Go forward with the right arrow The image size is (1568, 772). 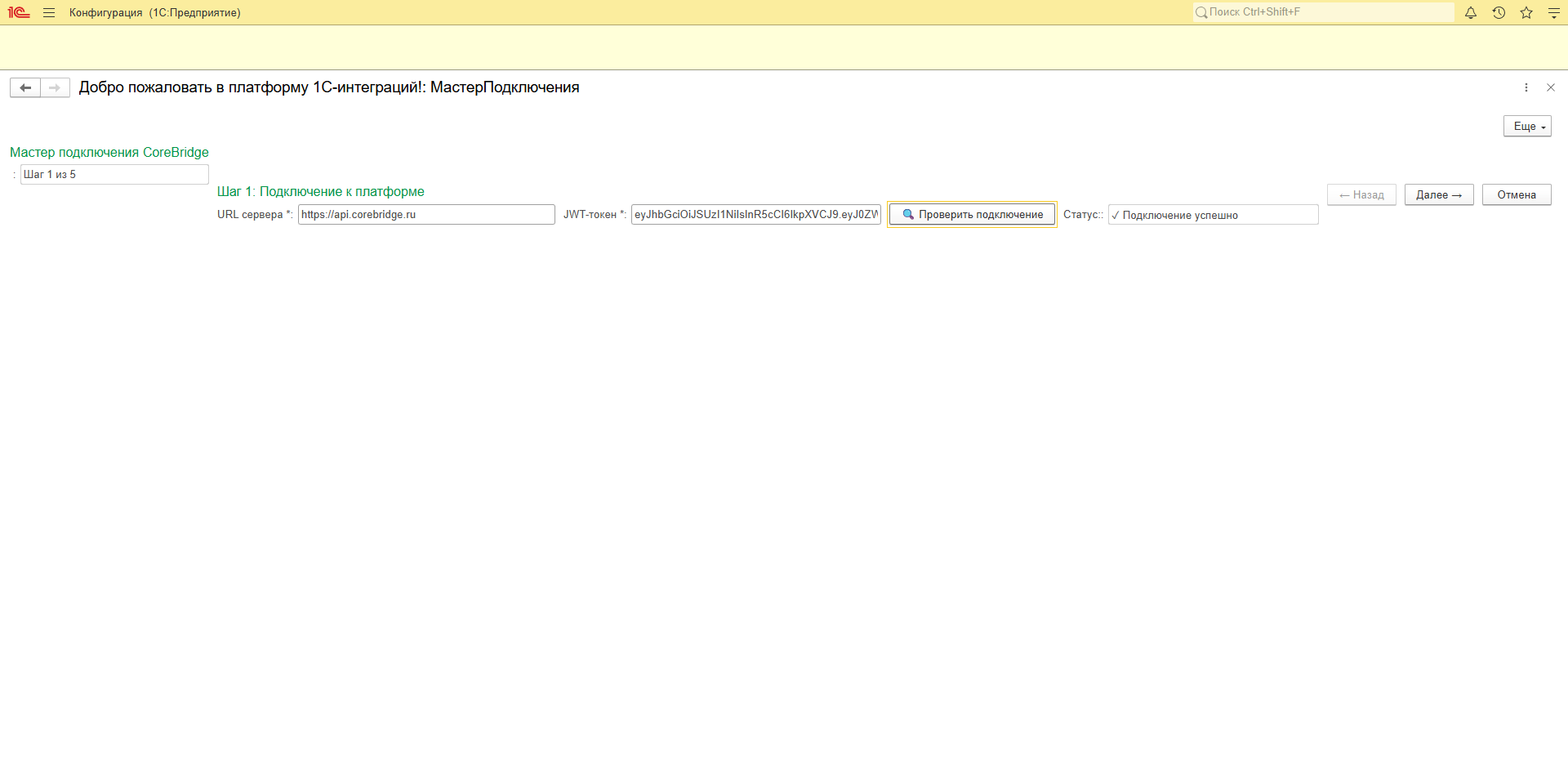click(x=55, y=87)
